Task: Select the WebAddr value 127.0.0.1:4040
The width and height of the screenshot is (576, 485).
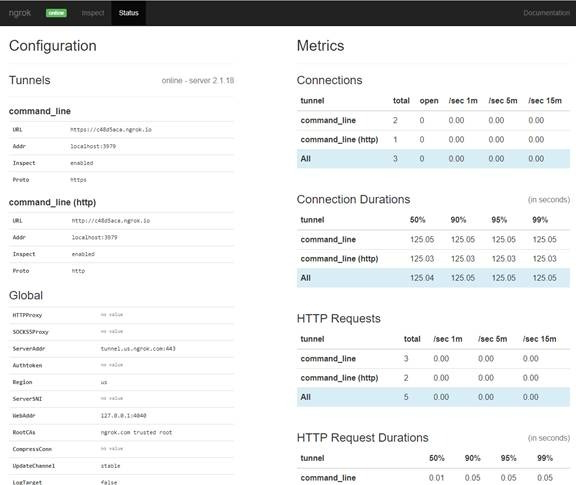Action: [123, 416]
